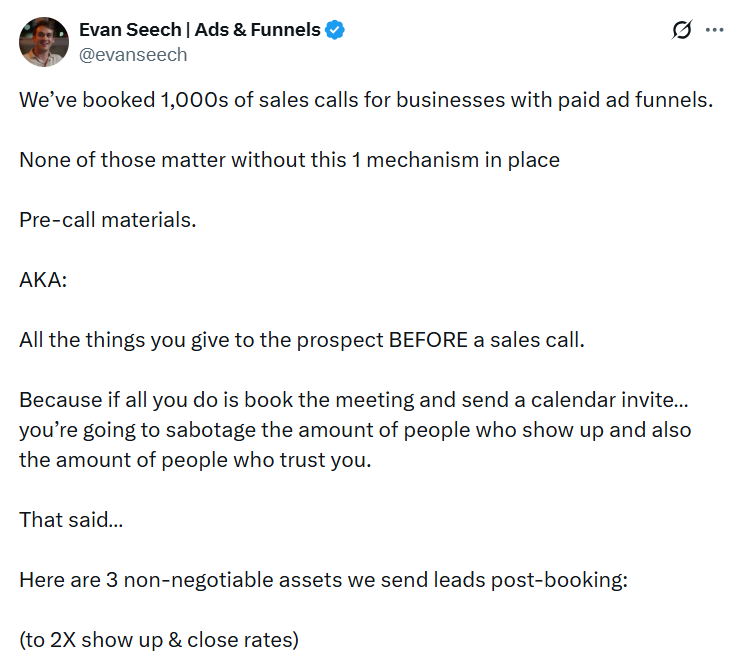Click the "None of those matter" sentence
Viewport: 745px width, 669px height.
tap(289, 160)
